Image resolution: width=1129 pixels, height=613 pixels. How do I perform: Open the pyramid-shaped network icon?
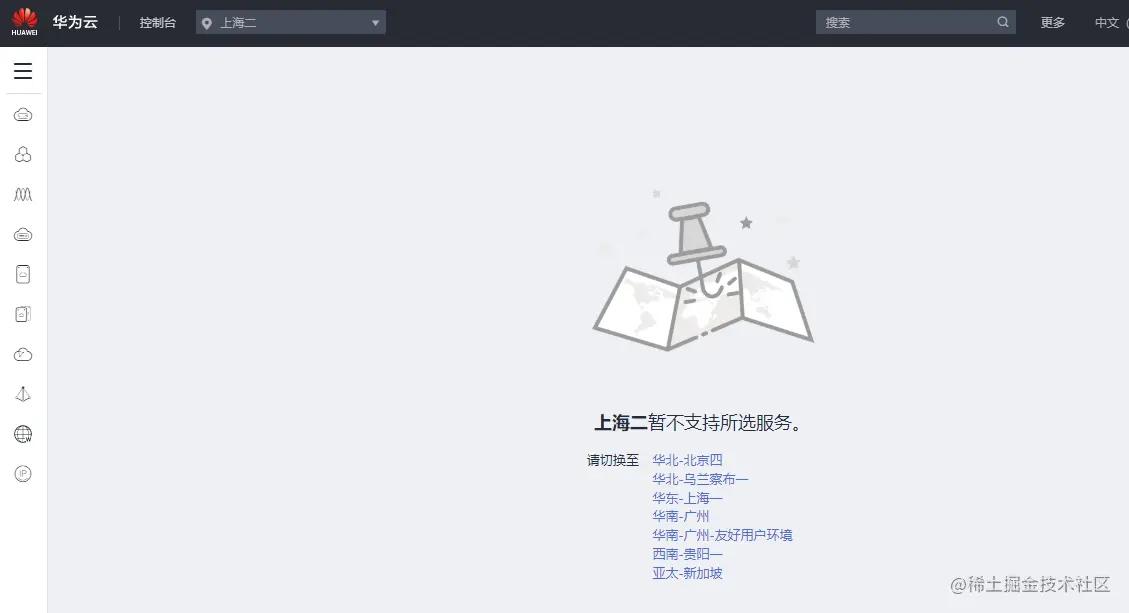[23, 394]
